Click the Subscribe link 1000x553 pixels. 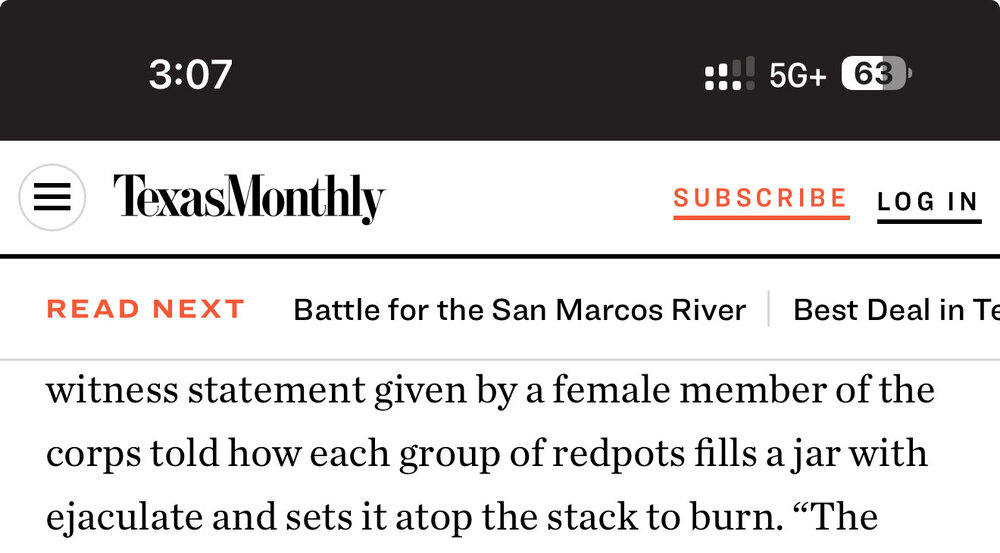point(760,198)
